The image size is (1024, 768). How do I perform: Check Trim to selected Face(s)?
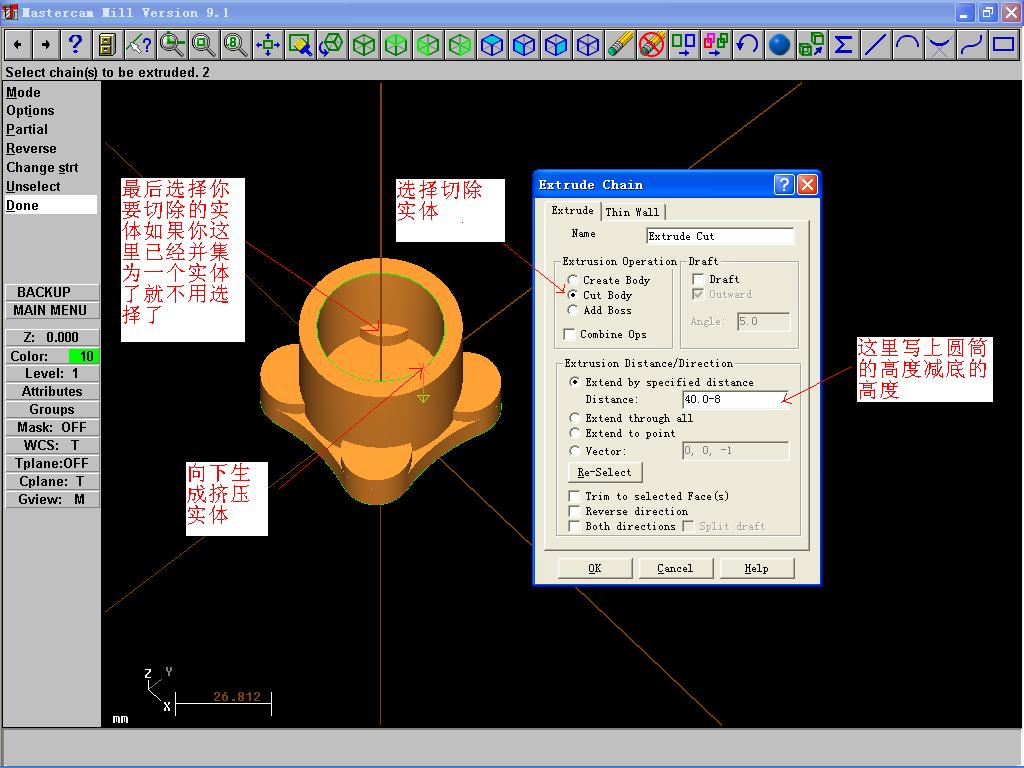pyautogui.click(x=575, y=496)
